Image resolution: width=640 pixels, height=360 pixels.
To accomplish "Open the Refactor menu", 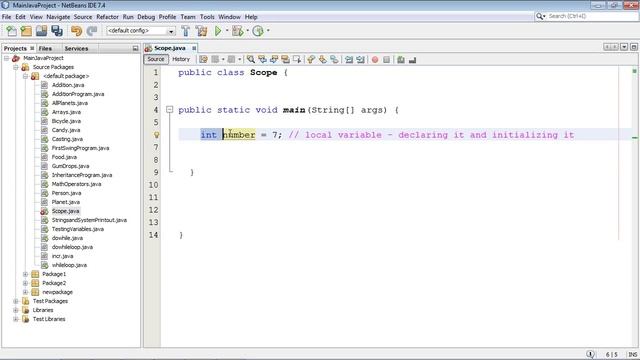I will coord(107,17).
